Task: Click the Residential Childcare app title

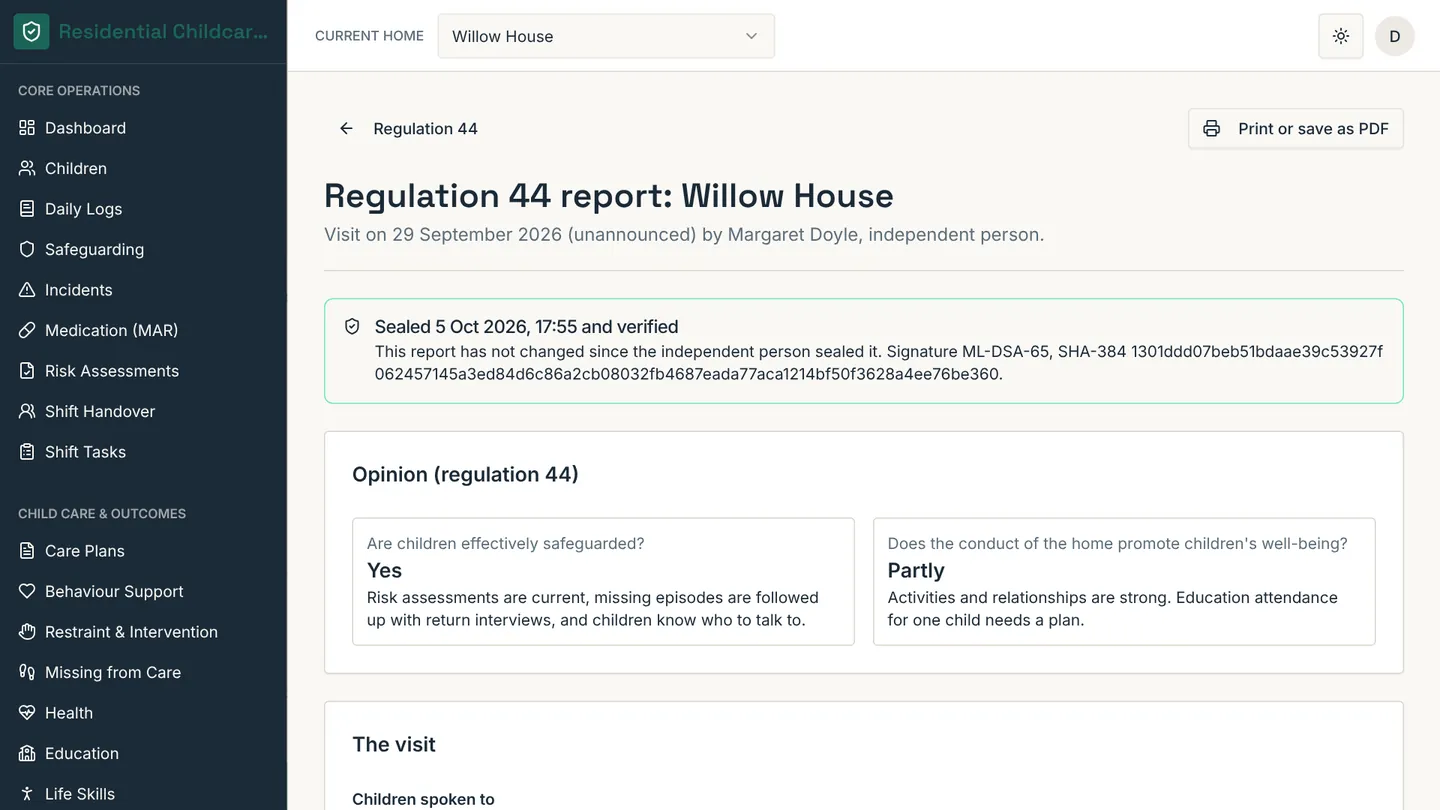Action: tap(163, 32)
